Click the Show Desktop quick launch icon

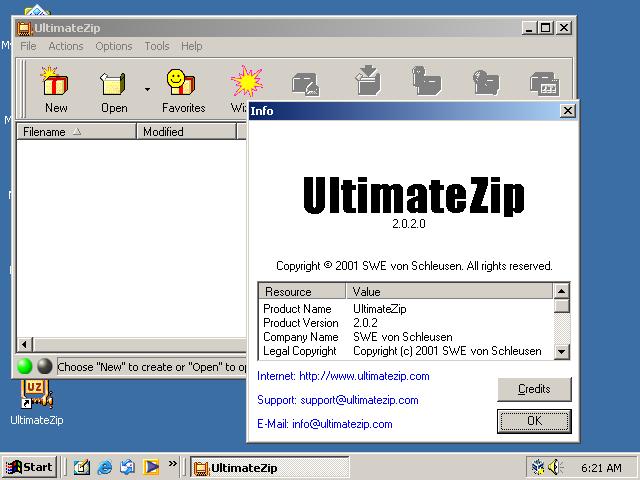82,467
